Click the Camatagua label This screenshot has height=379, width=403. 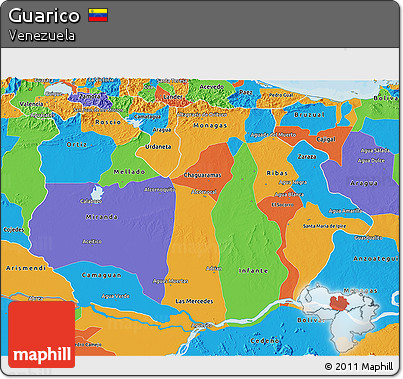pos(147,117)
